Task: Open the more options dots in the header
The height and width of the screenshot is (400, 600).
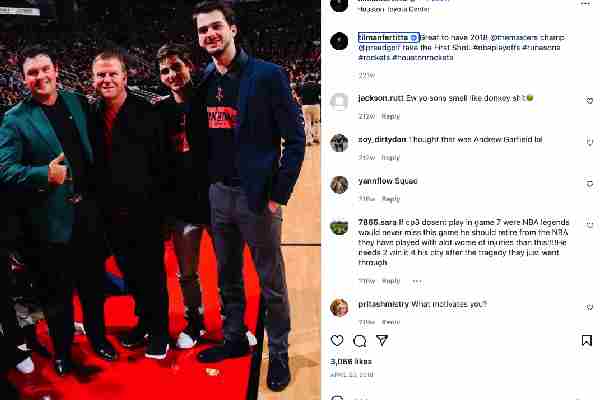Action: (x=585, y=4)
